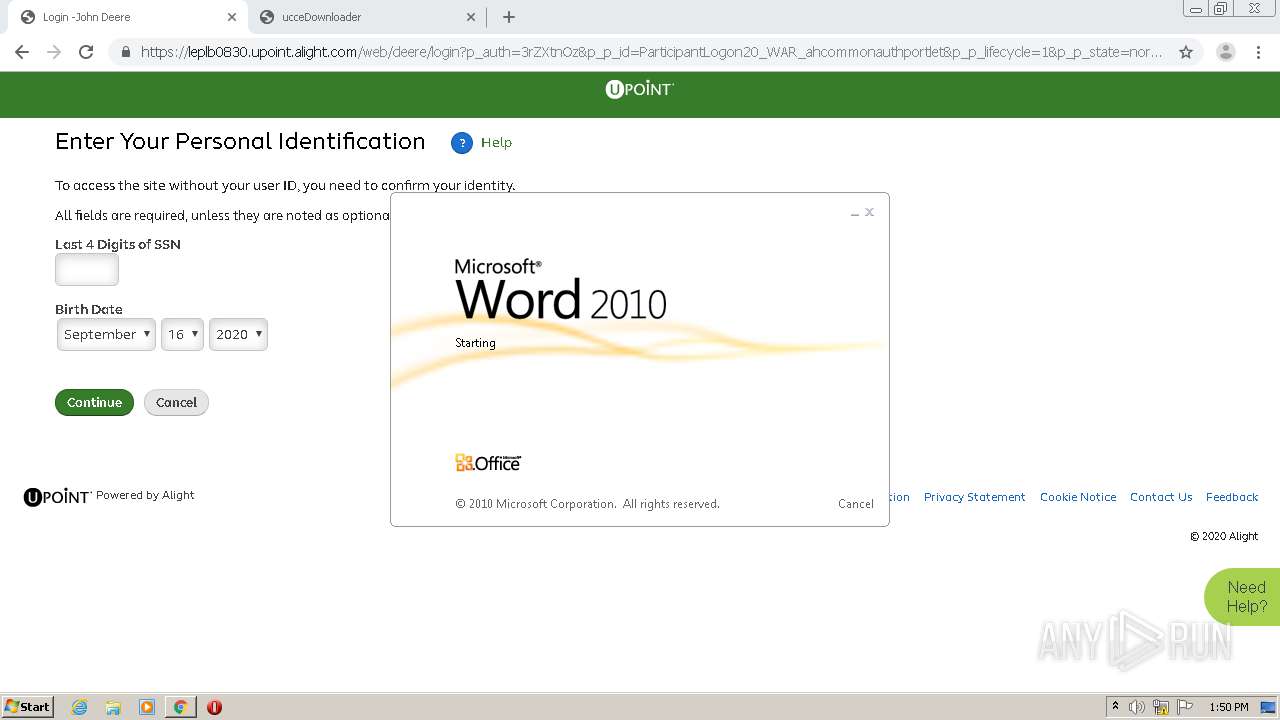This screenshot has width=1280, height=720.
Task: Click the address bar URL
Action: 651,52
